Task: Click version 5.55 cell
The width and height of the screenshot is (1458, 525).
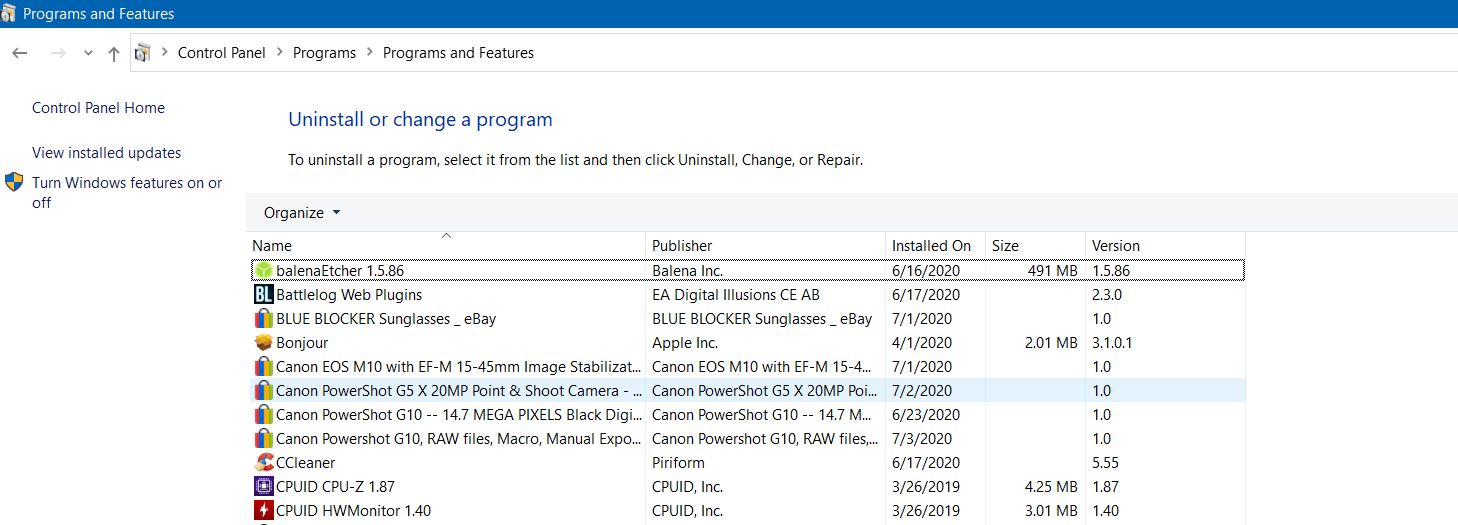Action: [x=1105, y=462]
